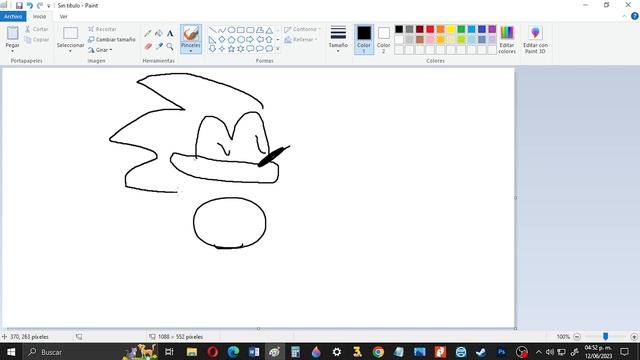Open Photoshop from taskbar
This screenshot has width=640, height=360.
[502, 352]
